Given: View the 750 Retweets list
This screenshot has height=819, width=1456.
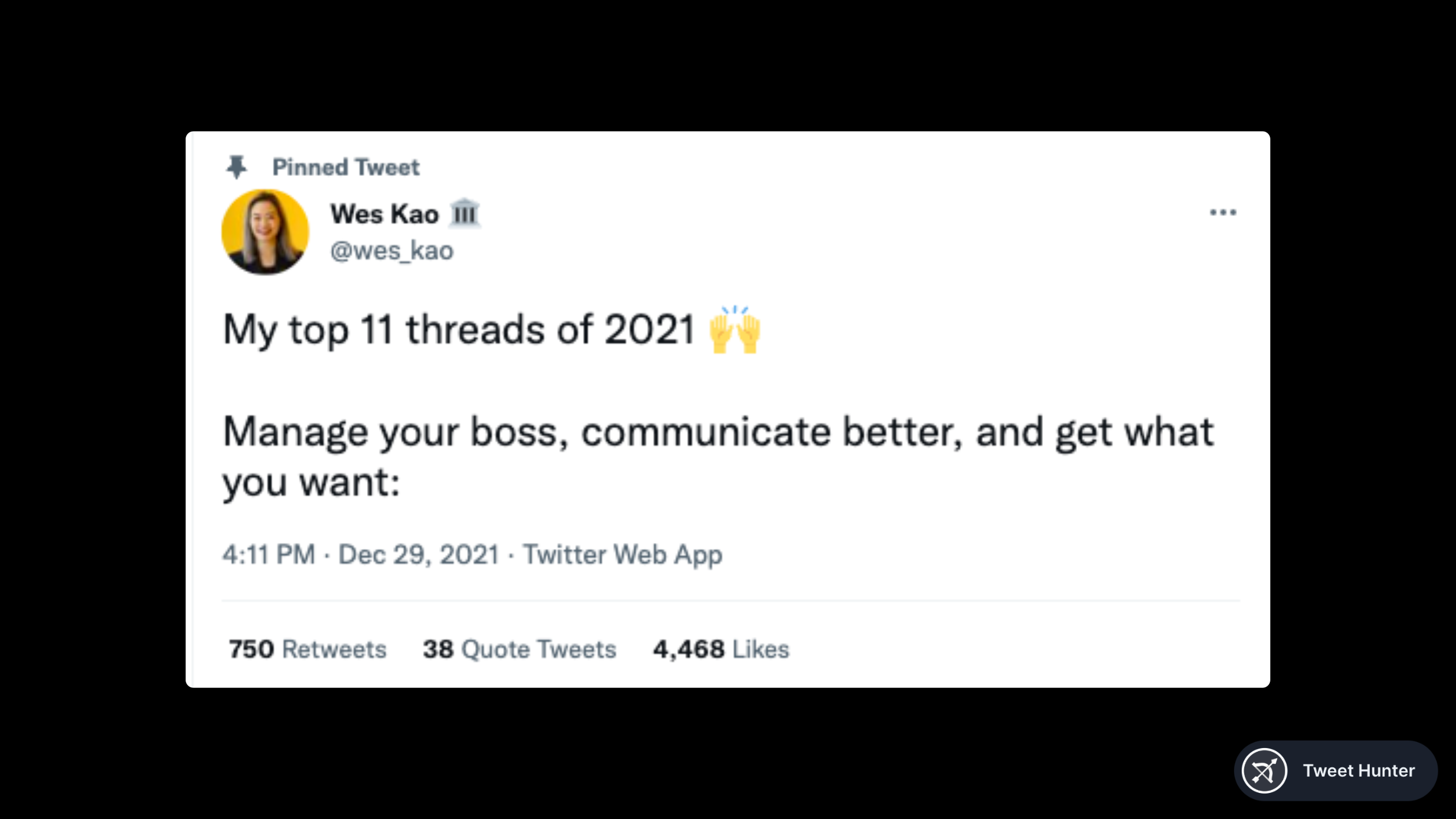Looking at the screenshot, I should point(307,649).
